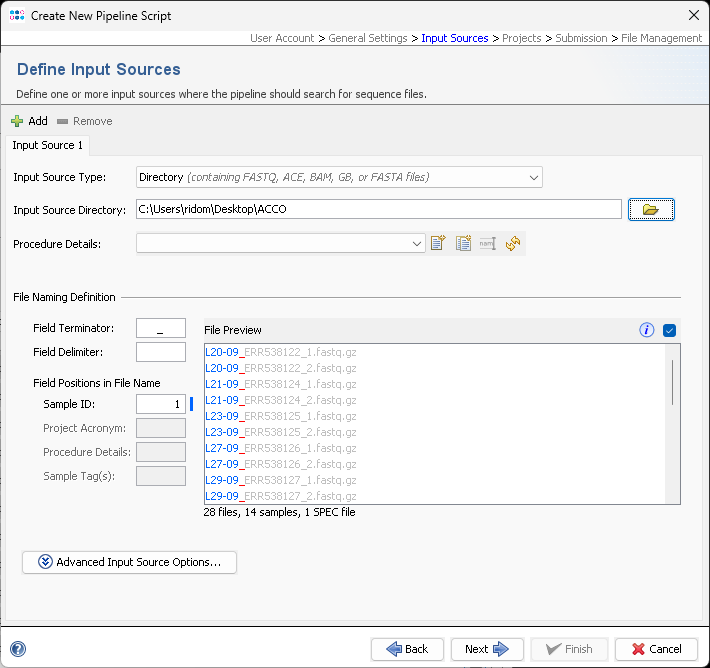Image resolution: width=710 pixels, height=668 pixels.
Task: Toggle the File Preview checkbox
Action: [670, 330]
